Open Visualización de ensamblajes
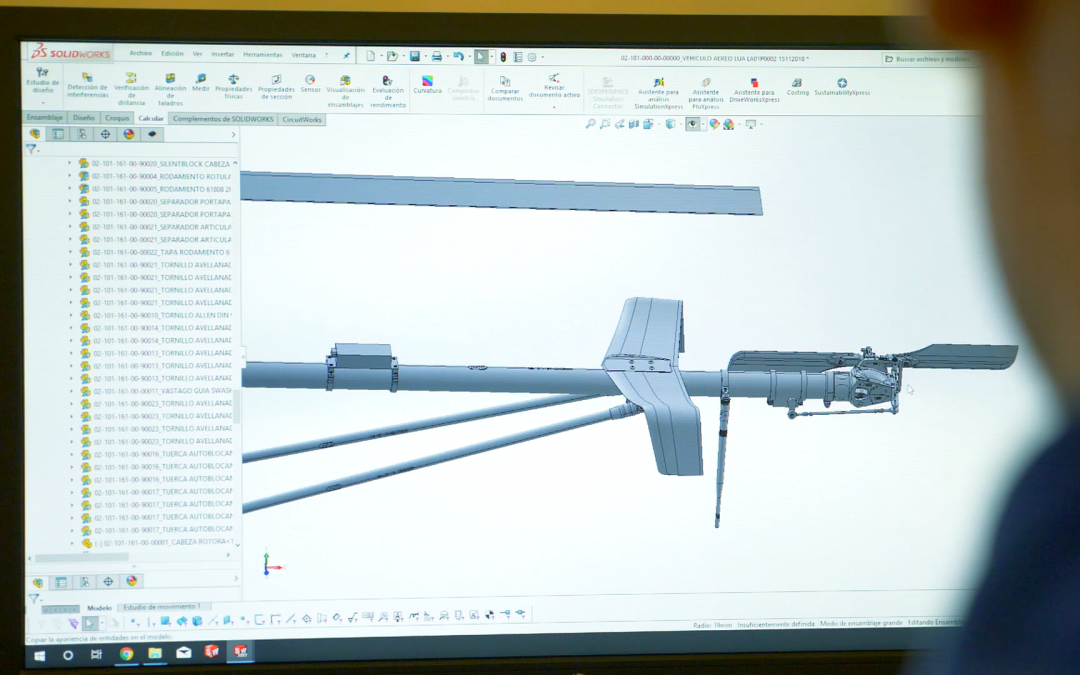 345,91
